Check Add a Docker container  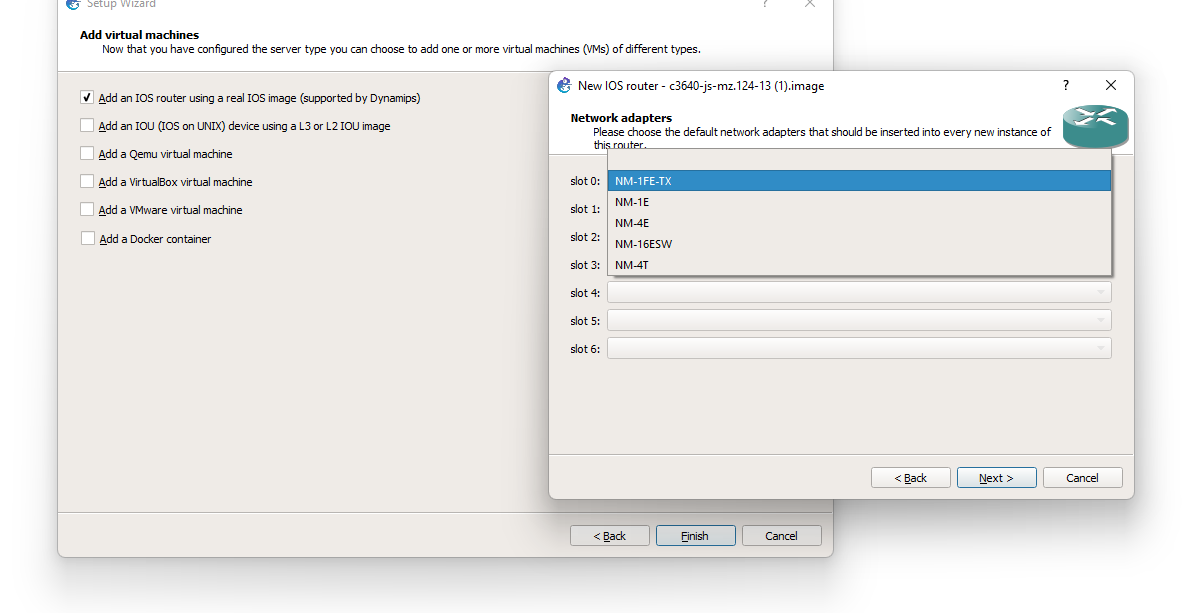coord(87,239)
